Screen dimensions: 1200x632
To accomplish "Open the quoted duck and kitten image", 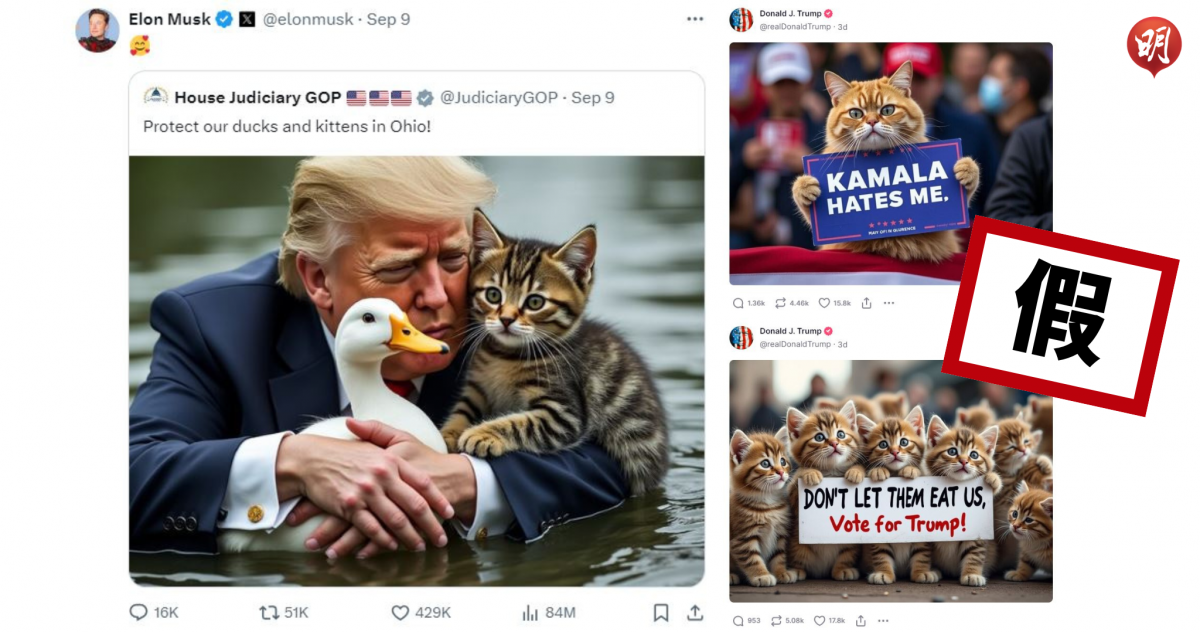I will (416, 370).
